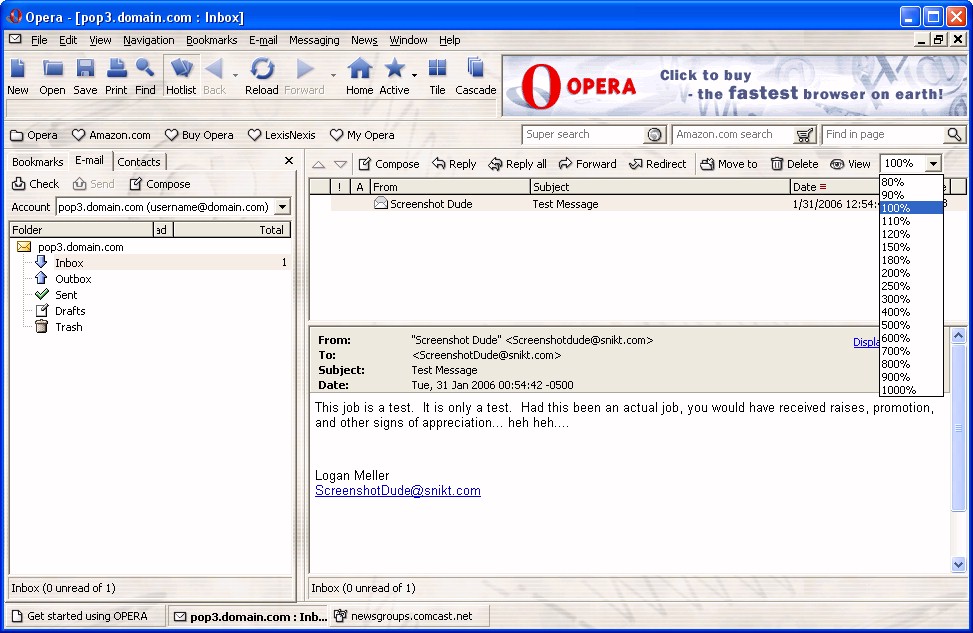
Task: Click the Find in page magnifier icon
Action: [954, 134]
